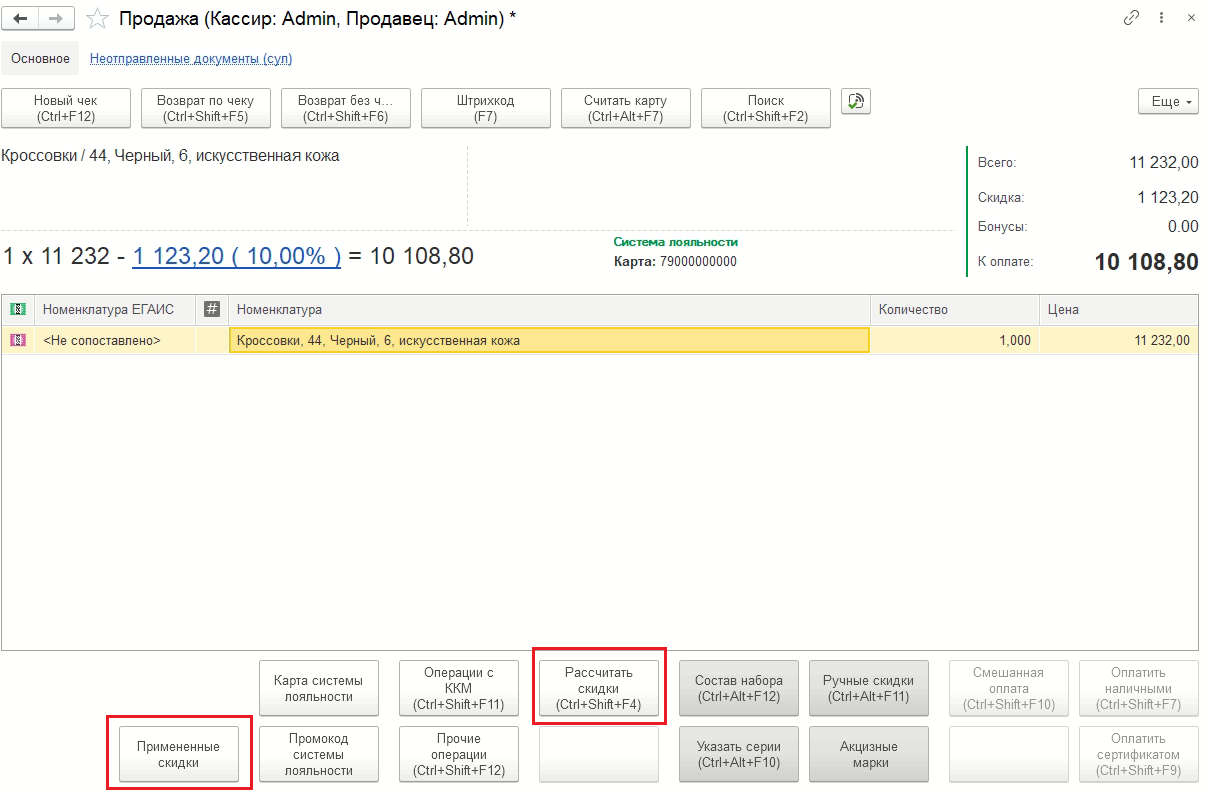Image resolution: width=1209 pixels, height=795 pixels.
Task: Click the document refresh status icon
Action: [855, 101]
